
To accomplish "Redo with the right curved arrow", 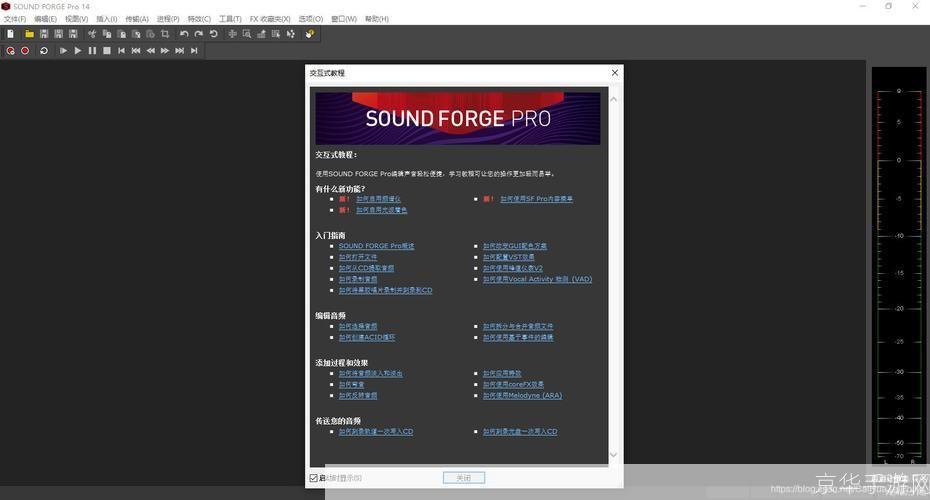I will pos(199,34).
